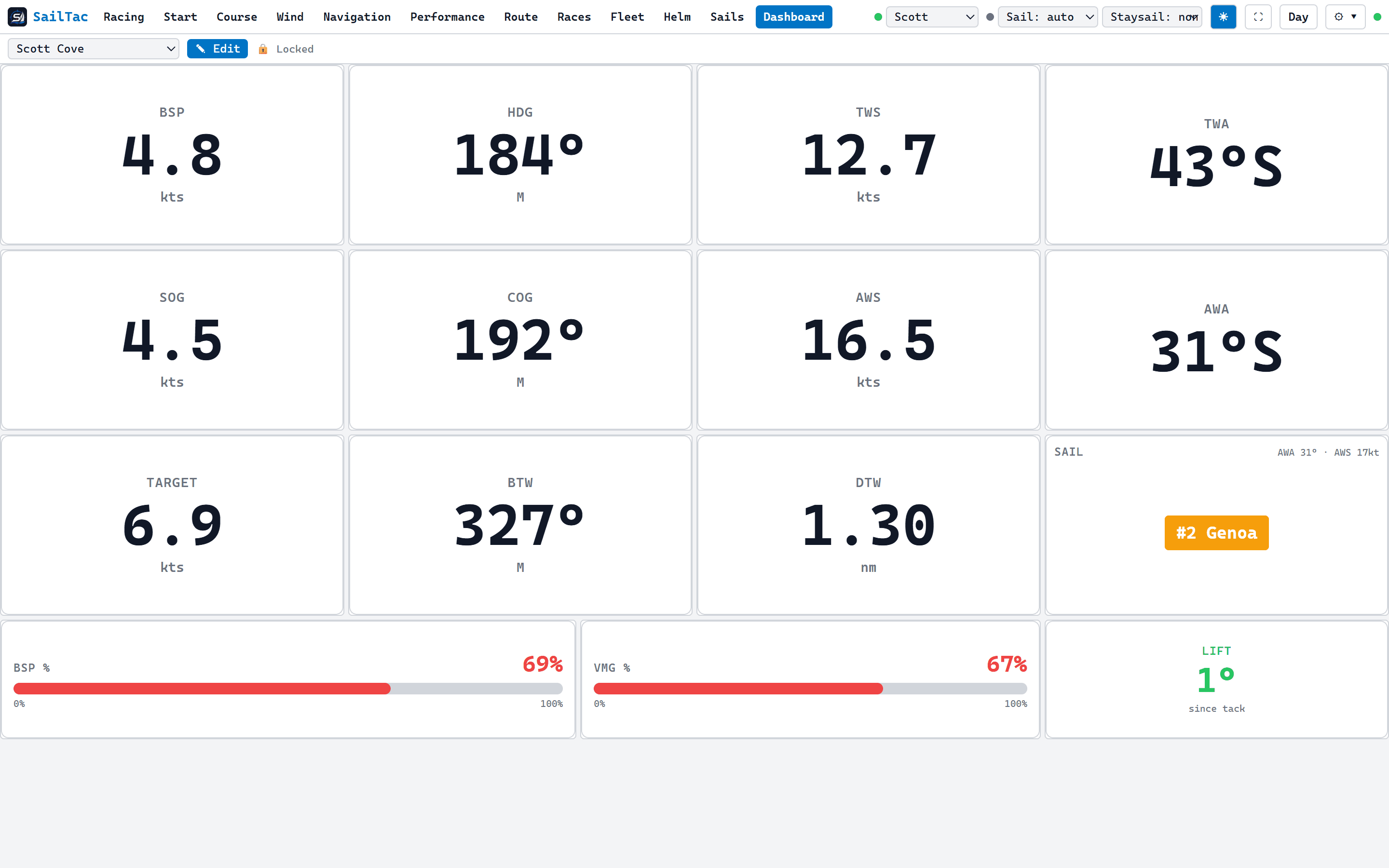Open the Staysail selection dropdown
This screenshot has width=1389, height=868.
point(1152,17)
